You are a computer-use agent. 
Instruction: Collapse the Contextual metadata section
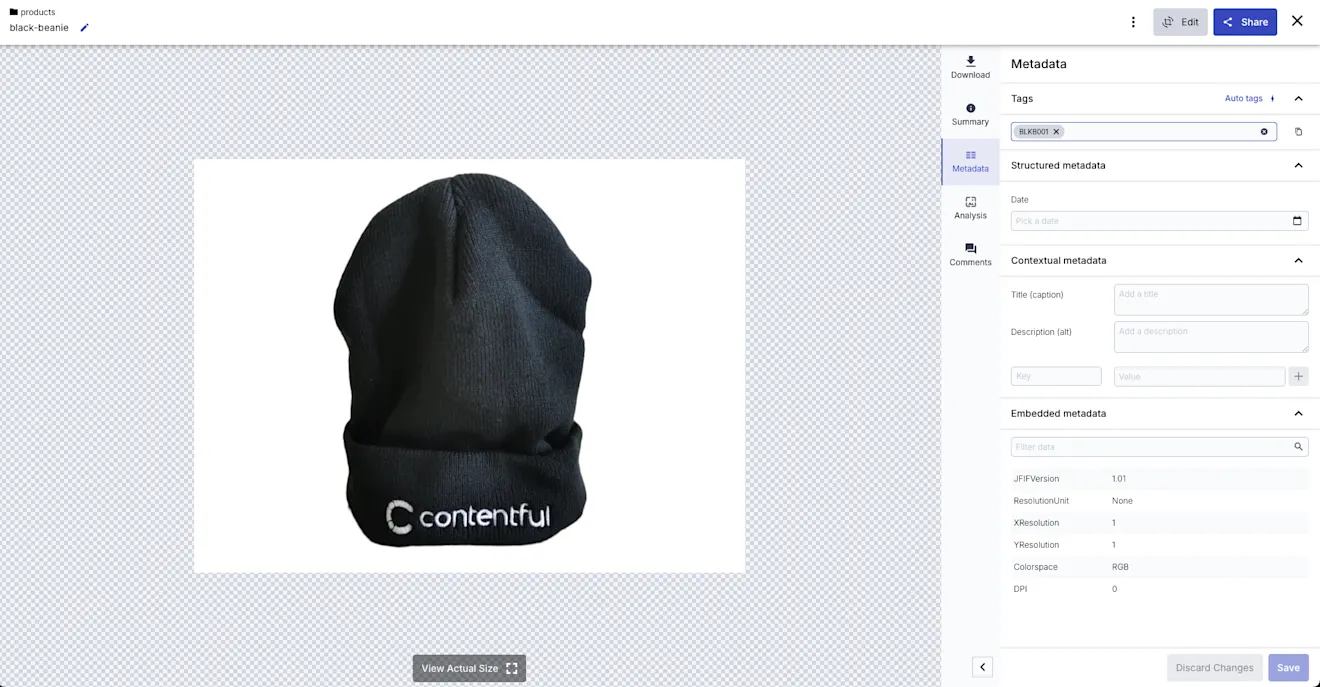pos(1298,261)
